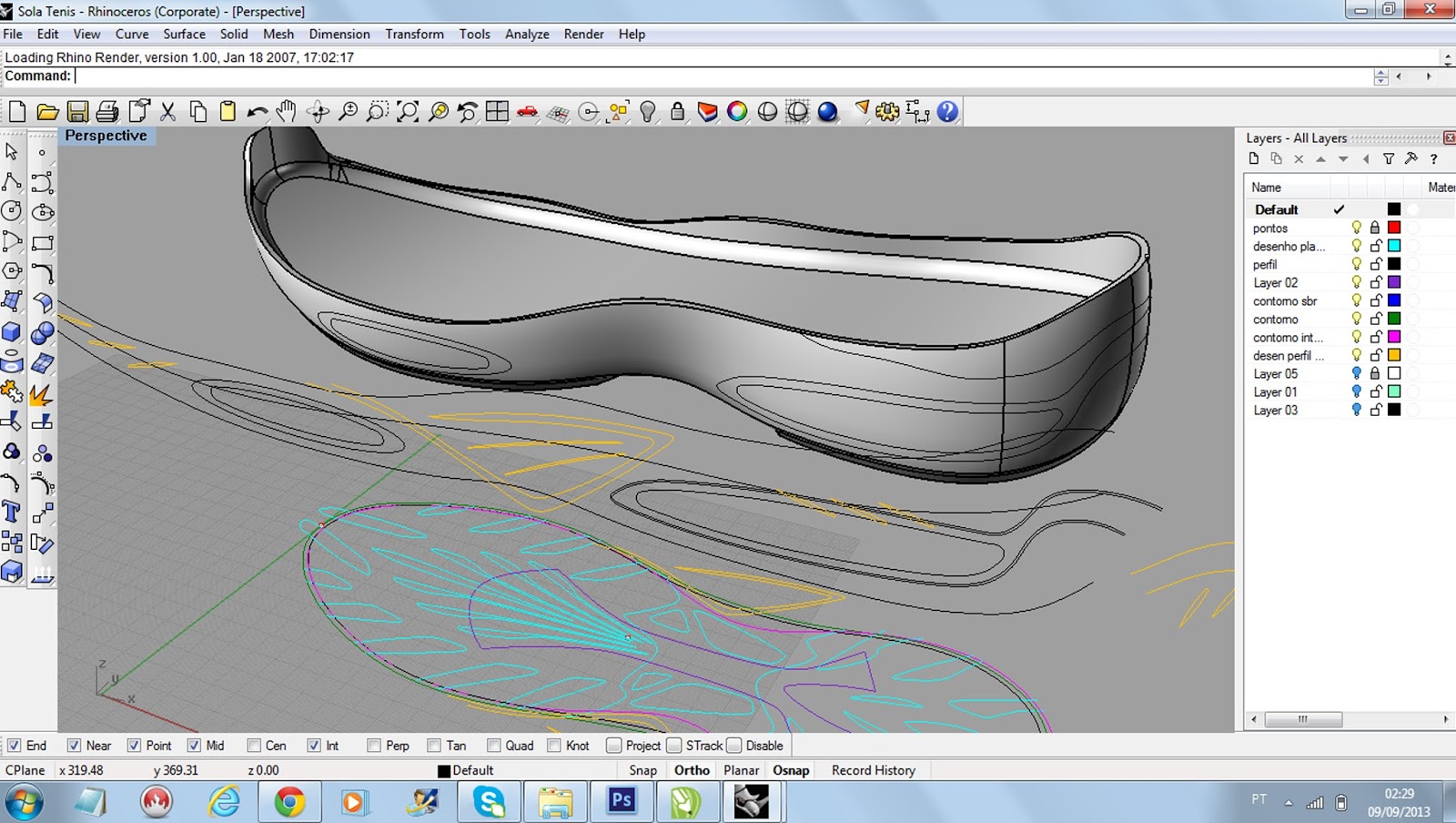Click the Save file toolbar icon
The image size is (1456, 823).
pos(77,112)
